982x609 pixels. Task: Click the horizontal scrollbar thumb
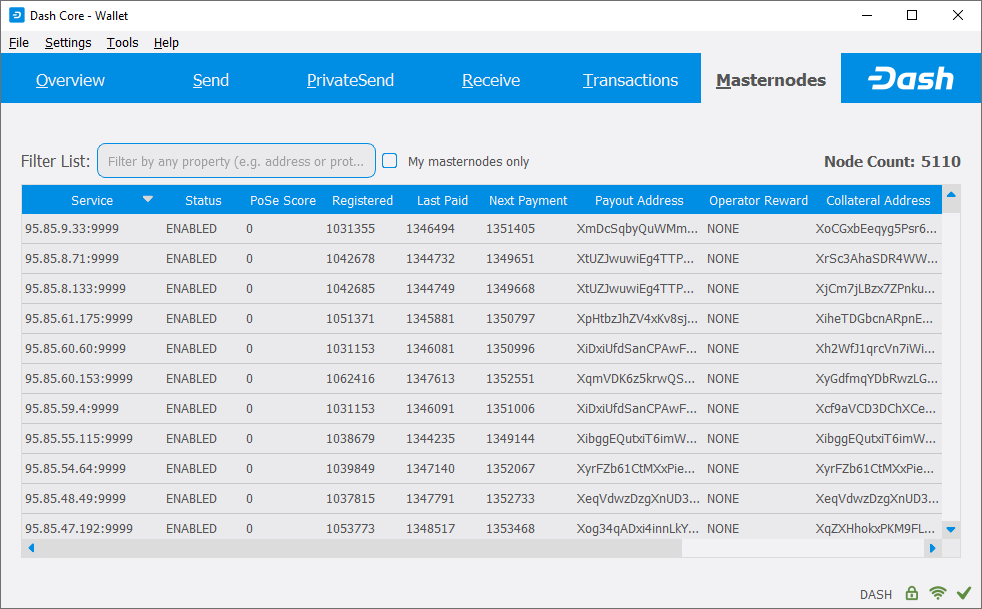point(361,548)
